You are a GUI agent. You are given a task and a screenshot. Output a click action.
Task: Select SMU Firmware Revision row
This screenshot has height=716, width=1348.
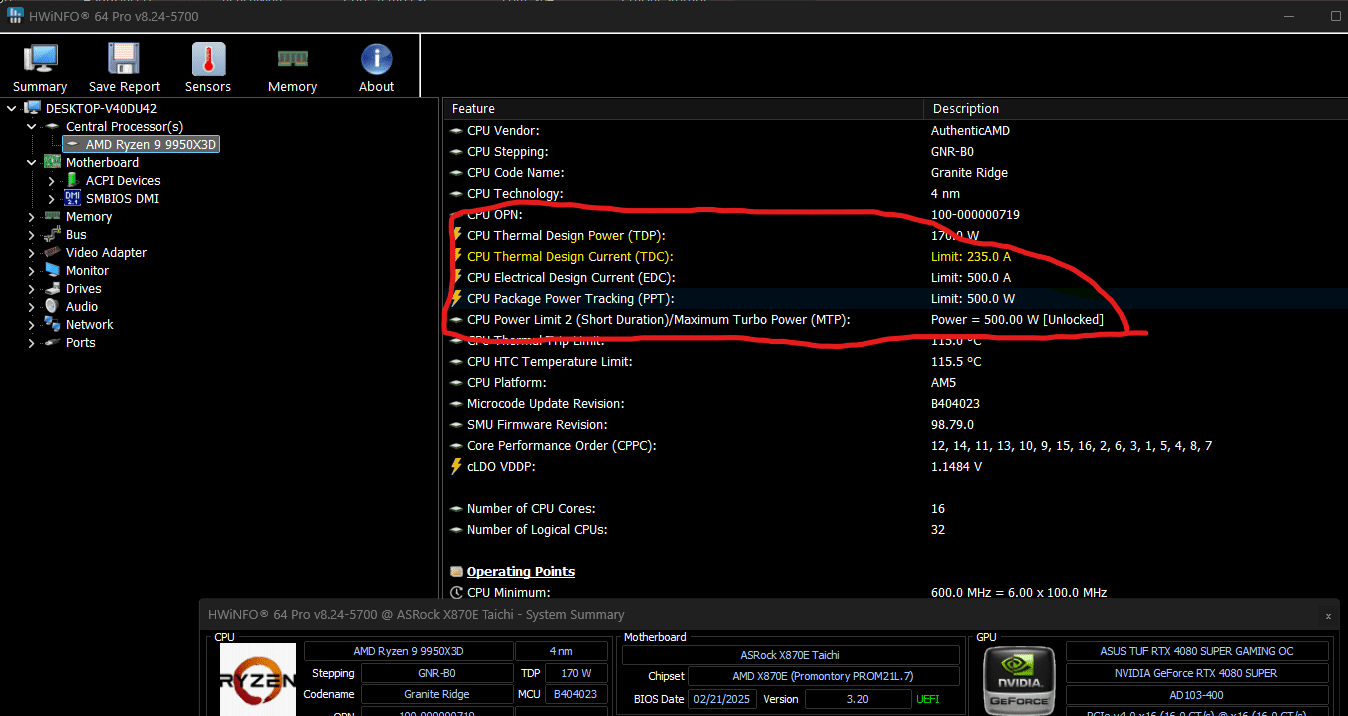pyautogui.click(x=895, y=425)
